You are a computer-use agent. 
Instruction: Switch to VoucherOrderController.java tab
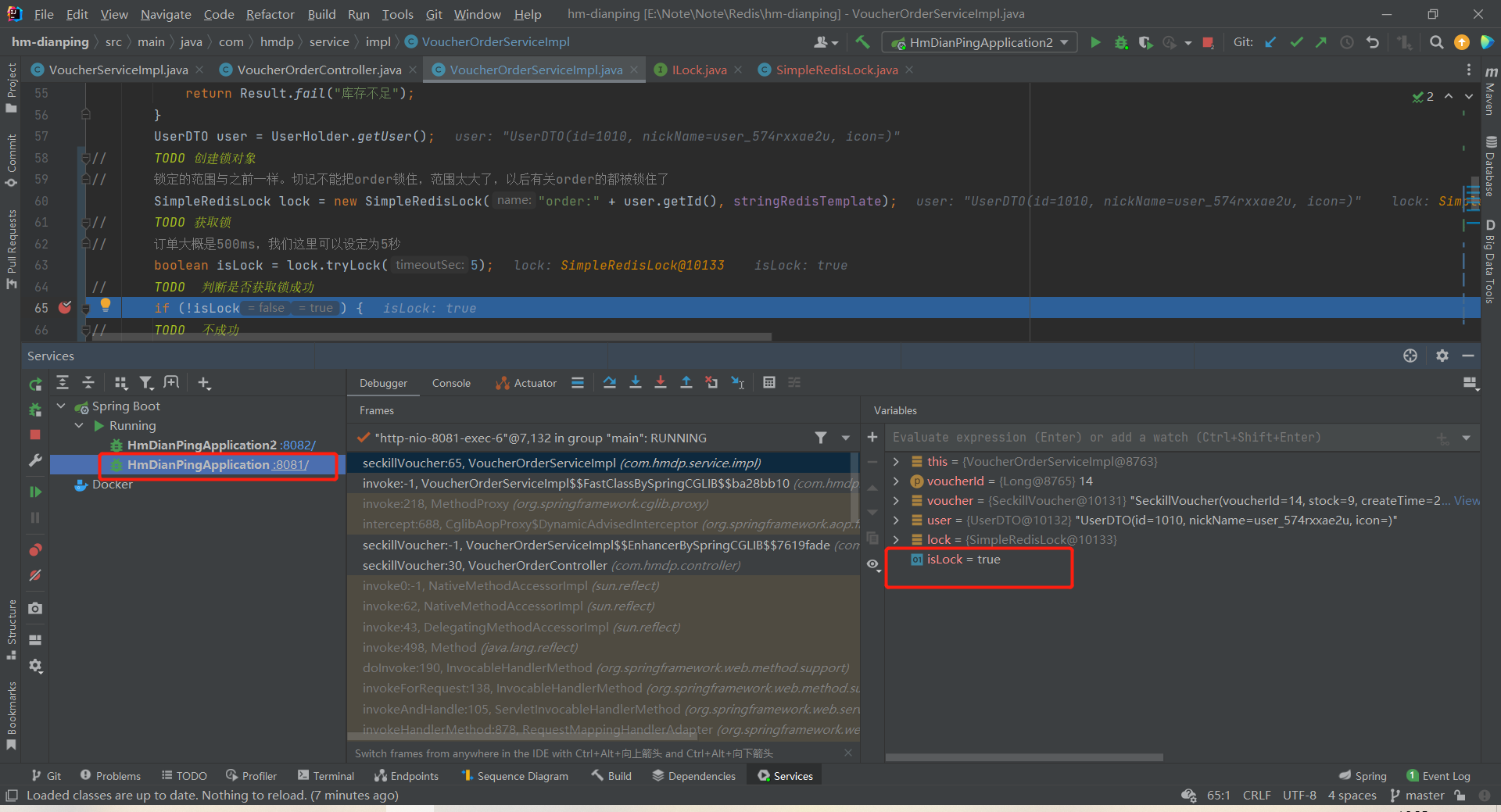[319, 70]
